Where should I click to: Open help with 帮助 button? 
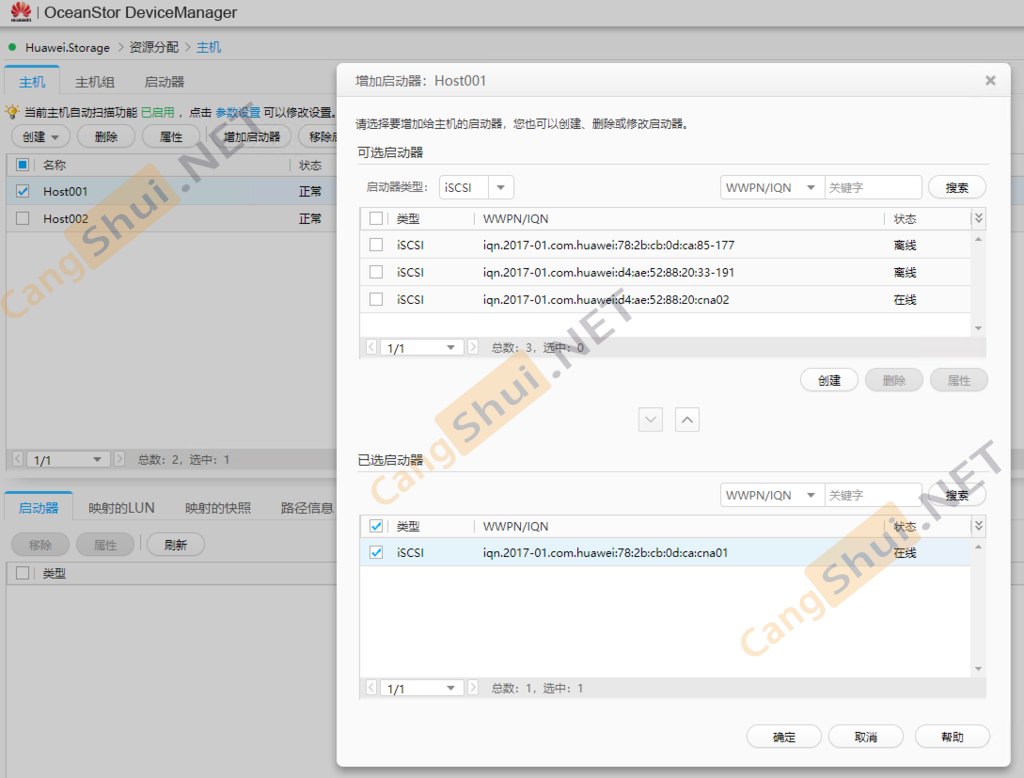[x=952, y=737]
